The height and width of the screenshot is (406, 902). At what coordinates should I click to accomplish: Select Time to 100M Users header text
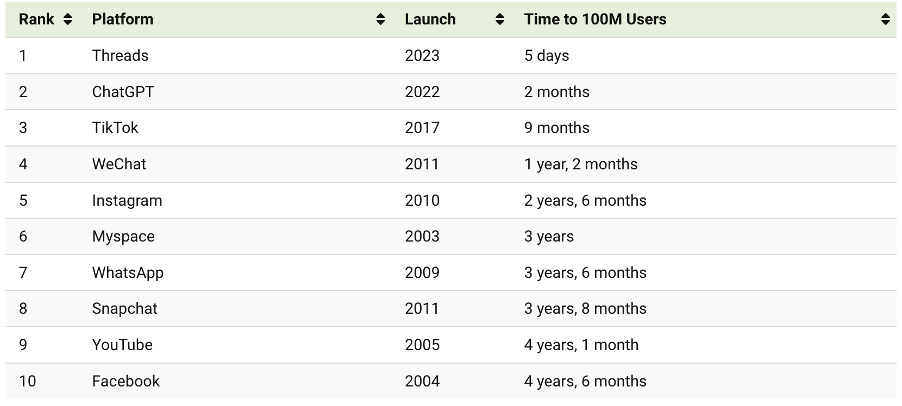tap(595, 19)
